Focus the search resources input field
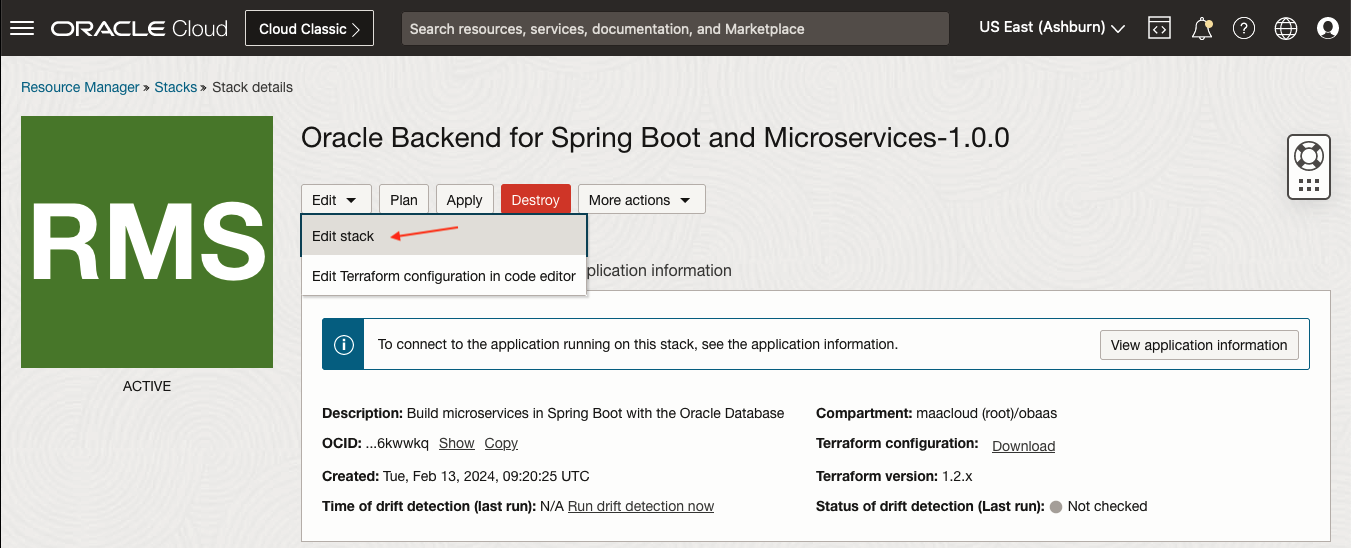1351x548 pixels. [x=675, y=29]
